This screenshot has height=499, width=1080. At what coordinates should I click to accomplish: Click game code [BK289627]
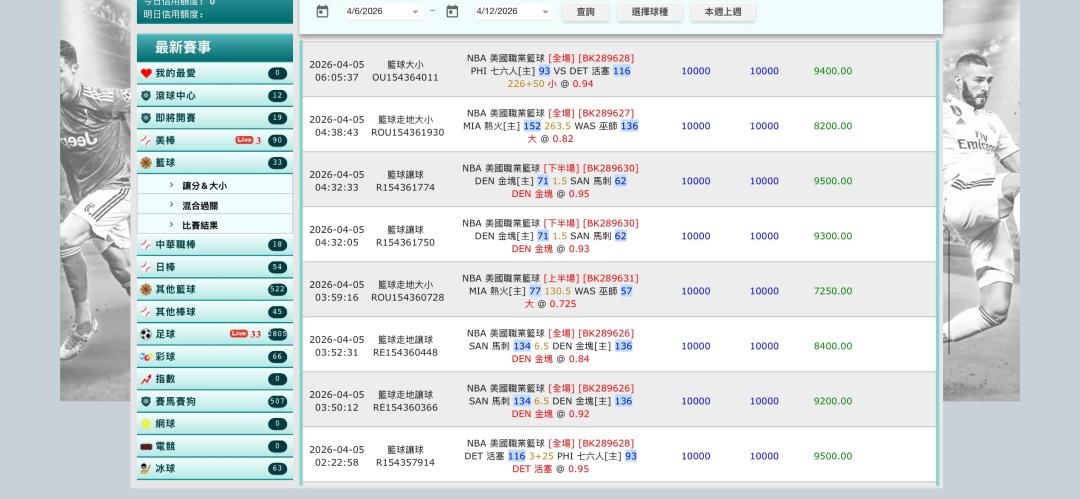[x=606, y=113]
